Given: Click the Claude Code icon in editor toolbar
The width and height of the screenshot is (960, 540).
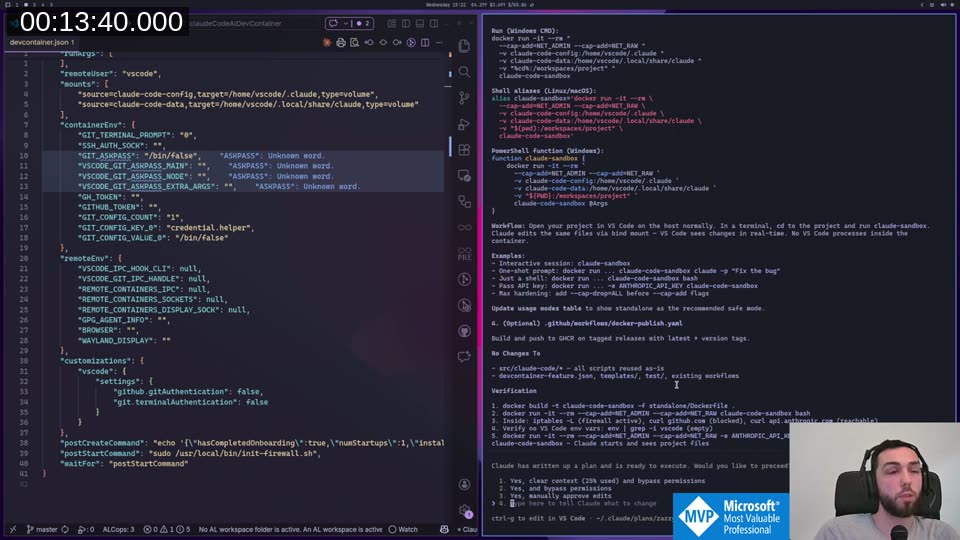Looking at the screenshot, I should point(327,43).
